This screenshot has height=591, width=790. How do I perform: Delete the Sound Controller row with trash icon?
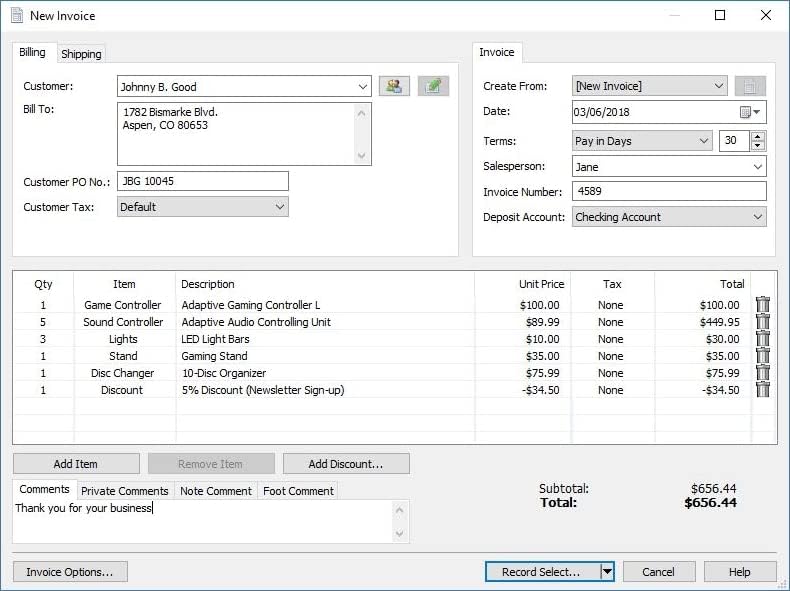click(x=763, y=322)
